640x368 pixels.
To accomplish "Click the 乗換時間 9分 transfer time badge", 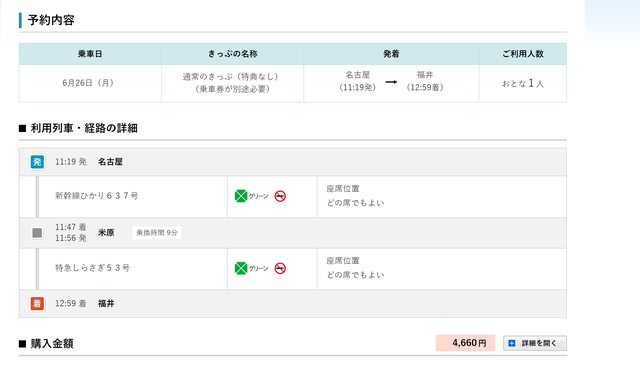I will tap(157, 233).
